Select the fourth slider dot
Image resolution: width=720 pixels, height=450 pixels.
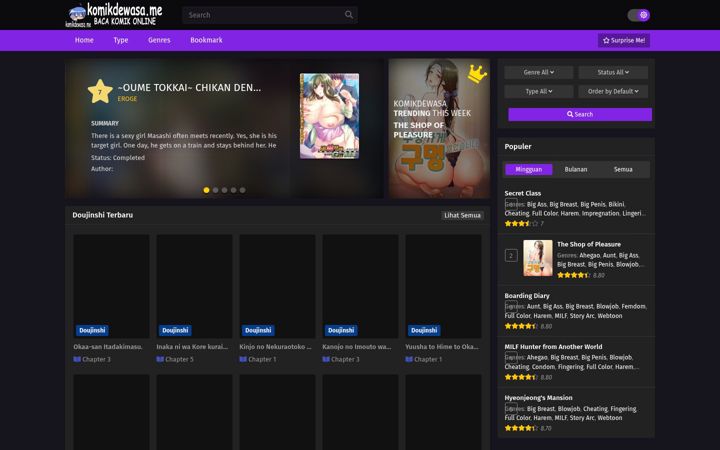point(234,190)
